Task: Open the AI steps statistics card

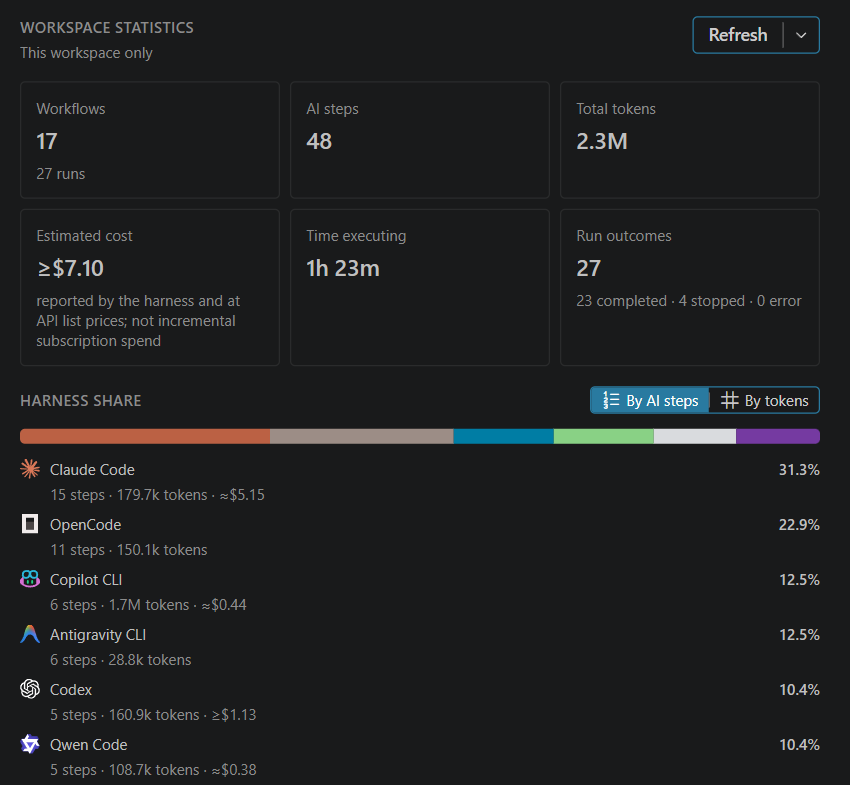Action: click(x=420, y=140)
